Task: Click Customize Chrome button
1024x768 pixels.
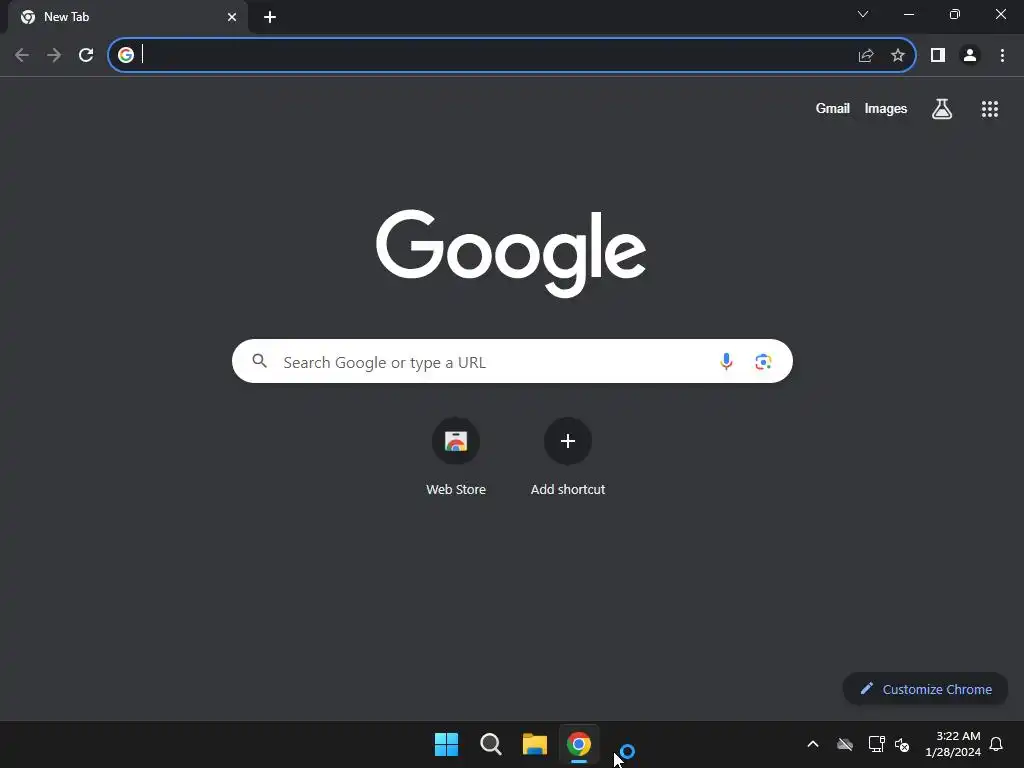Action: tap(925, 689)
